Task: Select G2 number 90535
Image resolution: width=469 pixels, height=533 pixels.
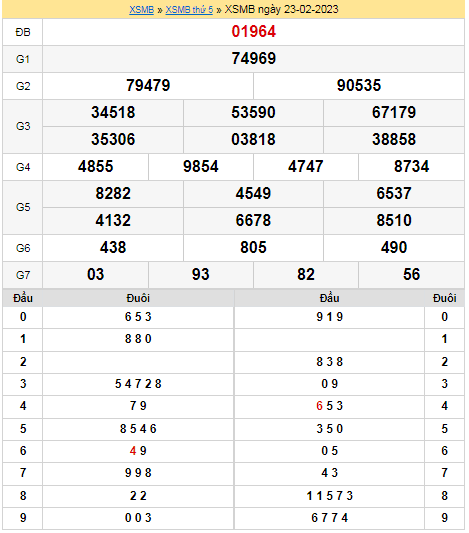Action: click(x=359, y=85)
